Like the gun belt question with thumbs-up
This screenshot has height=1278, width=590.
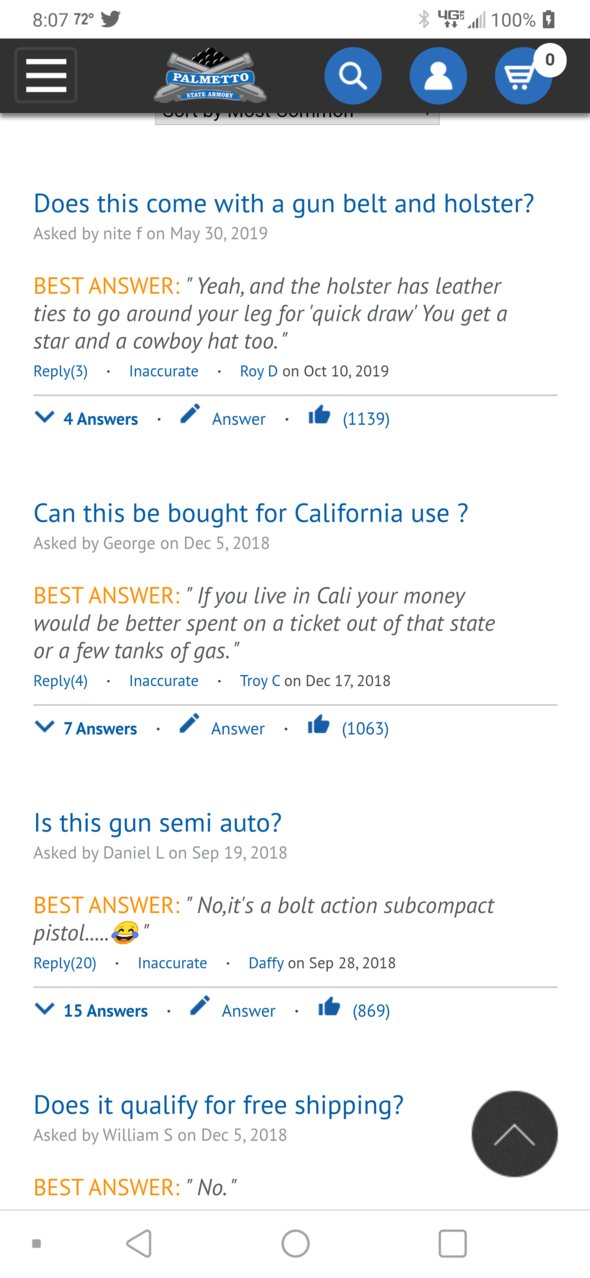coord(320,416)
